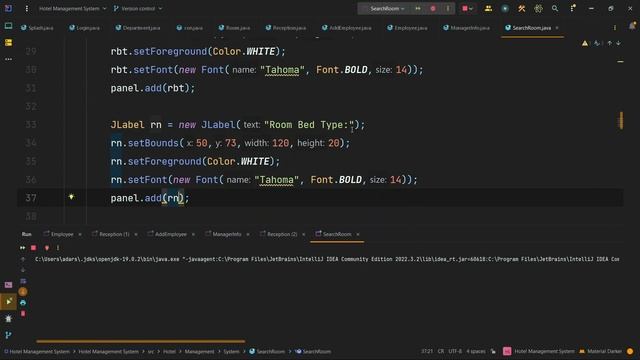The image size is (640, 360).
Task: Switch to Department.java tab
Action: (138, 28)
